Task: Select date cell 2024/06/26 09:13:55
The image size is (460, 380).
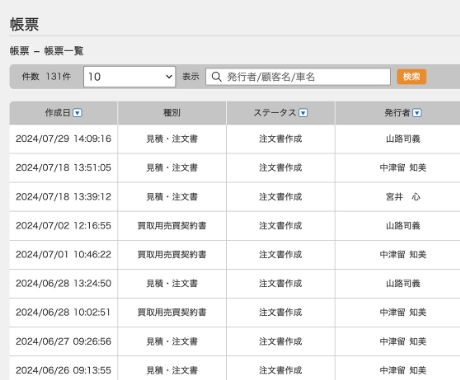Action: point(63,370)
